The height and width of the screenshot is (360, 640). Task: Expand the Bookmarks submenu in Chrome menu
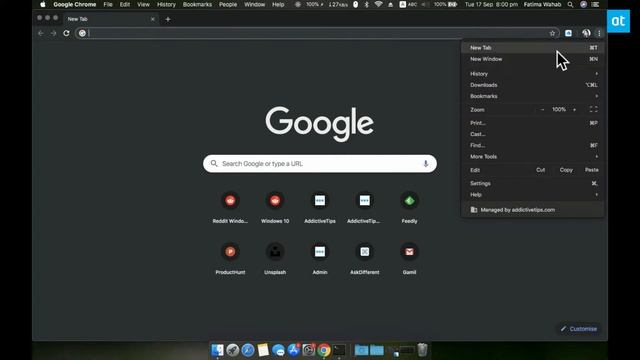(x=533, y=96)
